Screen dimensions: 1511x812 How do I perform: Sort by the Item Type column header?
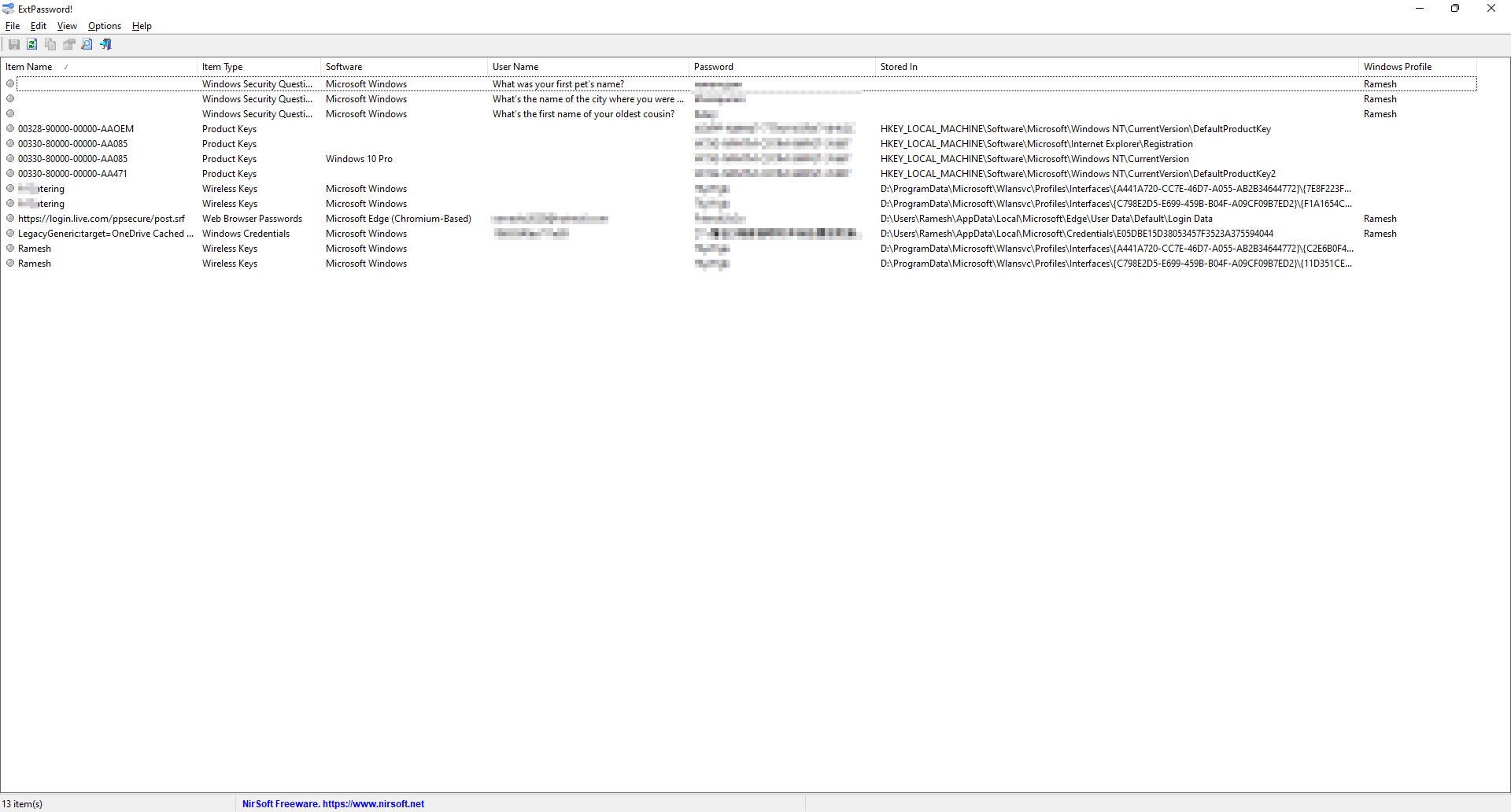click(259, 67)
